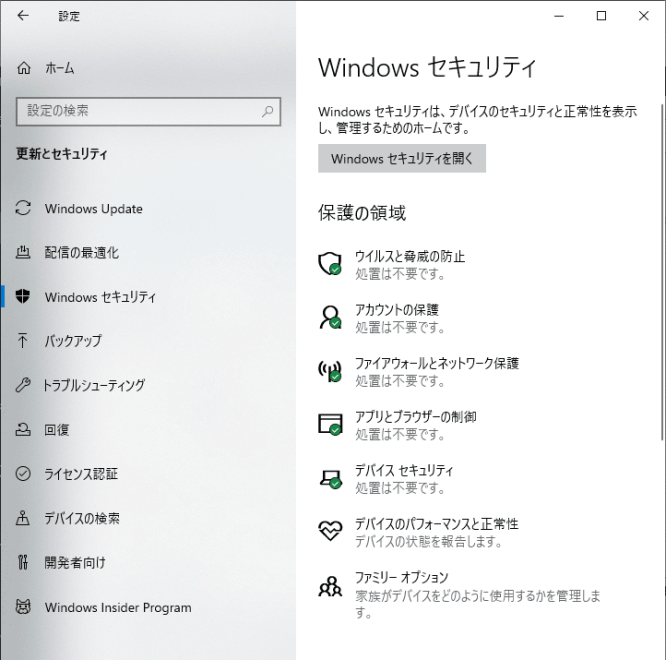Click the device health heart icon

click(x=330, y=530)
